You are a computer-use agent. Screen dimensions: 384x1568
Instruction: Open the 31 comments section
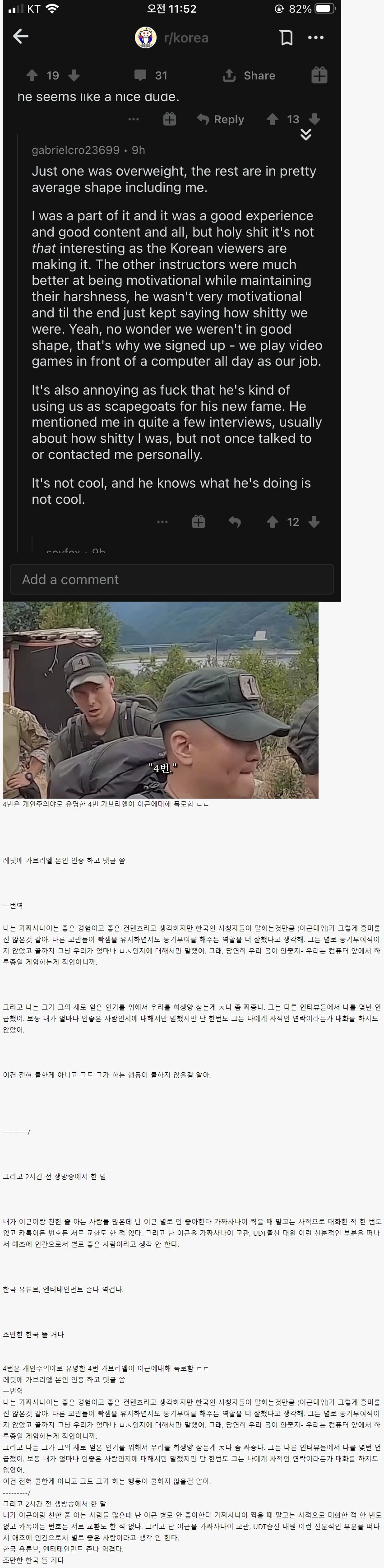coord(150,75)
